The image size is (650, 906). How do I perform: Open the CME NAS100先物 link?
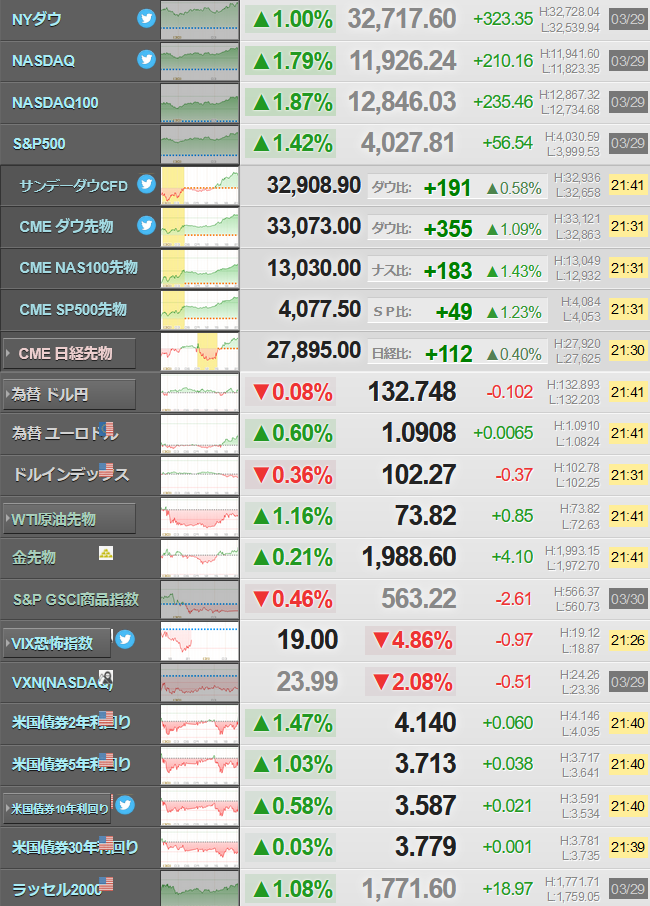pos(79,268)
